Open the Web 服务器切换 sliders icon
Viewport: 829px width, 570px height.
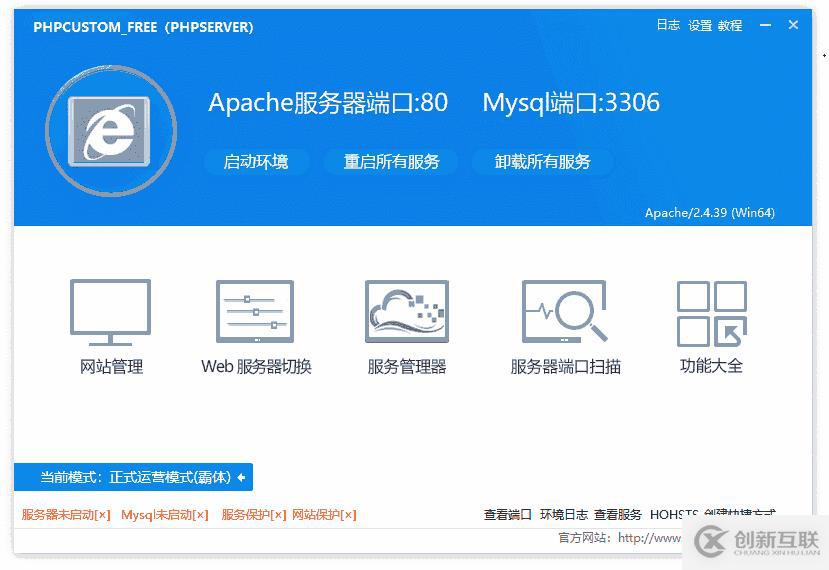point(255,311)
